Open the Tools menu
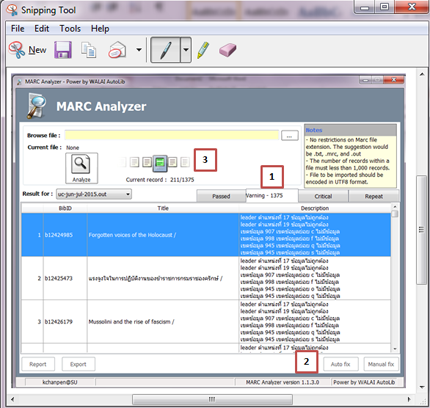 [70, 29]
